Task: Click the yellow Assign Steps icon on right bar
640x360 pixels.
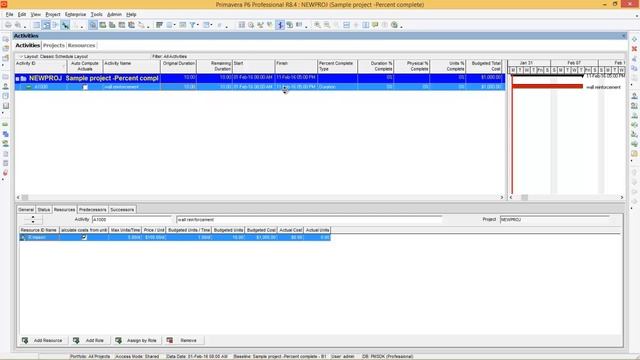Action: 634,153
